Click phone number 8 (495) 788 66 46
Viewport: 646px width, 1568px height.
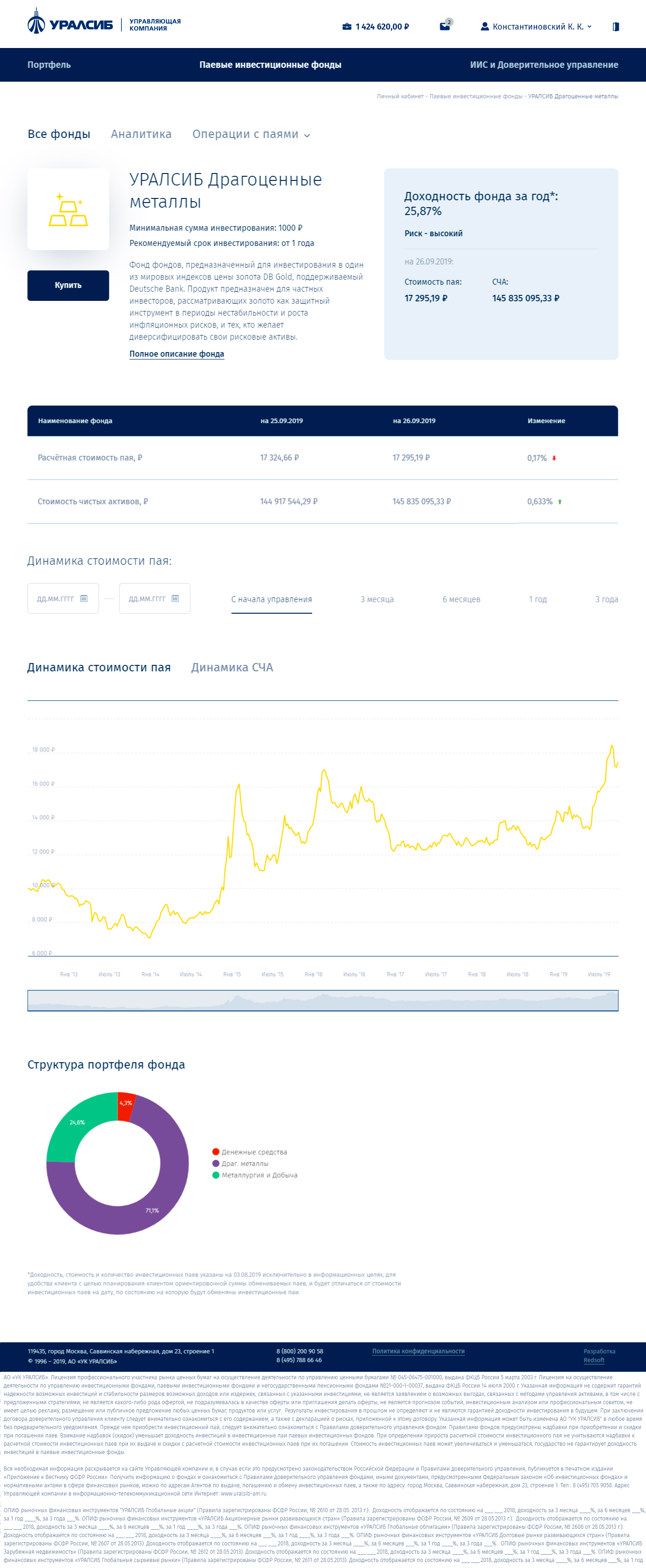[x=299, y=1360]
